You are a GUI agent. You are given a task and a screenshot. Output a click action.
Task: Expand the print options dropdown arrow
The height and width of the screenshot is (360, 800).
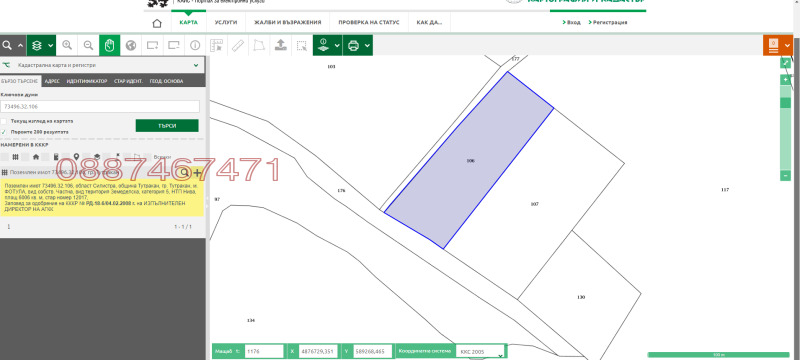[367, 45]
